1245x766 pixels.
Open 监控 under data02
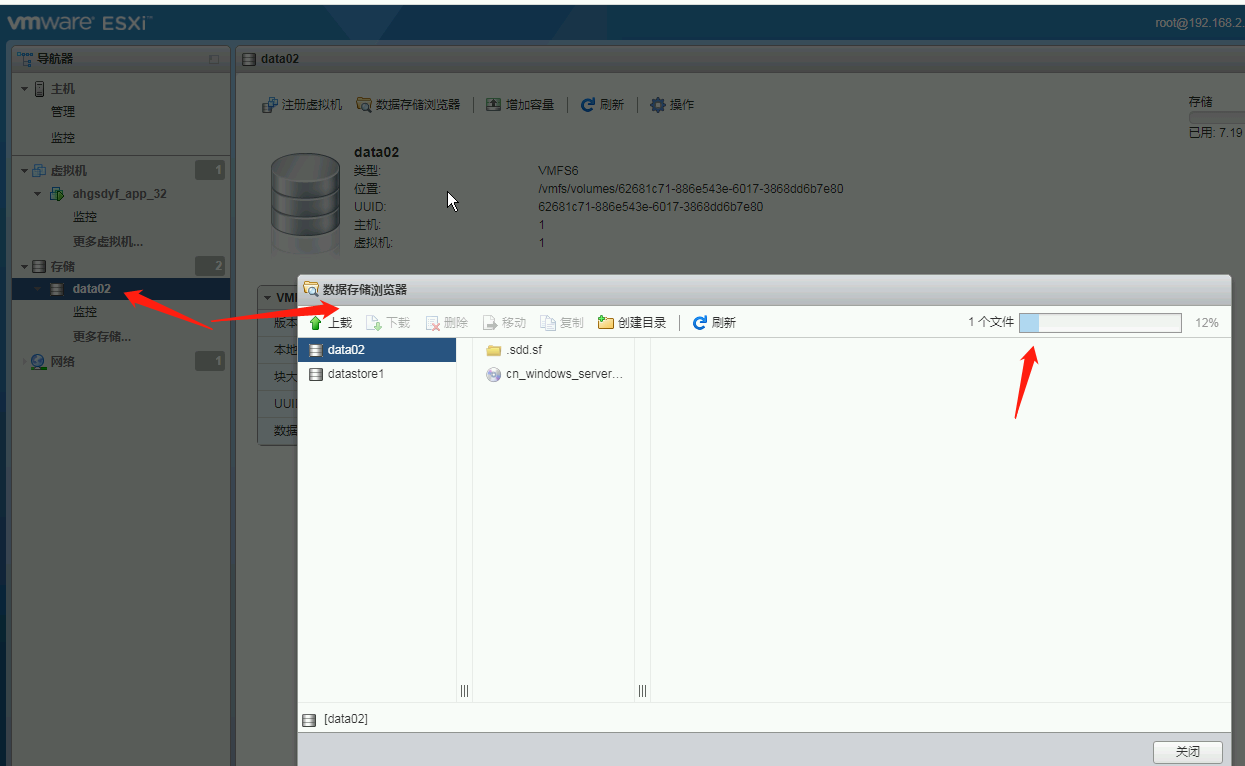point(85,312)
